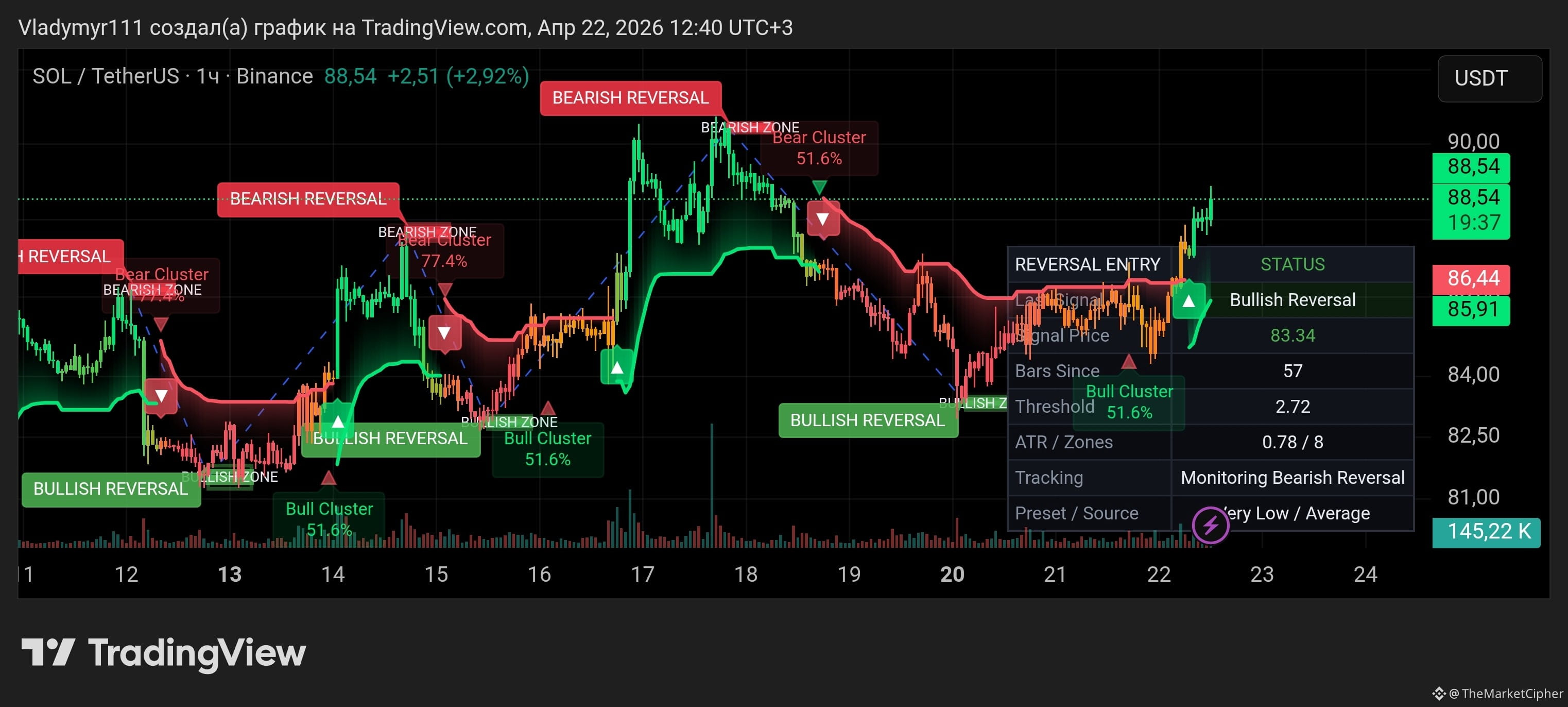This screenshot has width=1568, height=707.
Task: Click the 81,00 price scale tick
Action: pyautogui.click(x=1473, y=497)
